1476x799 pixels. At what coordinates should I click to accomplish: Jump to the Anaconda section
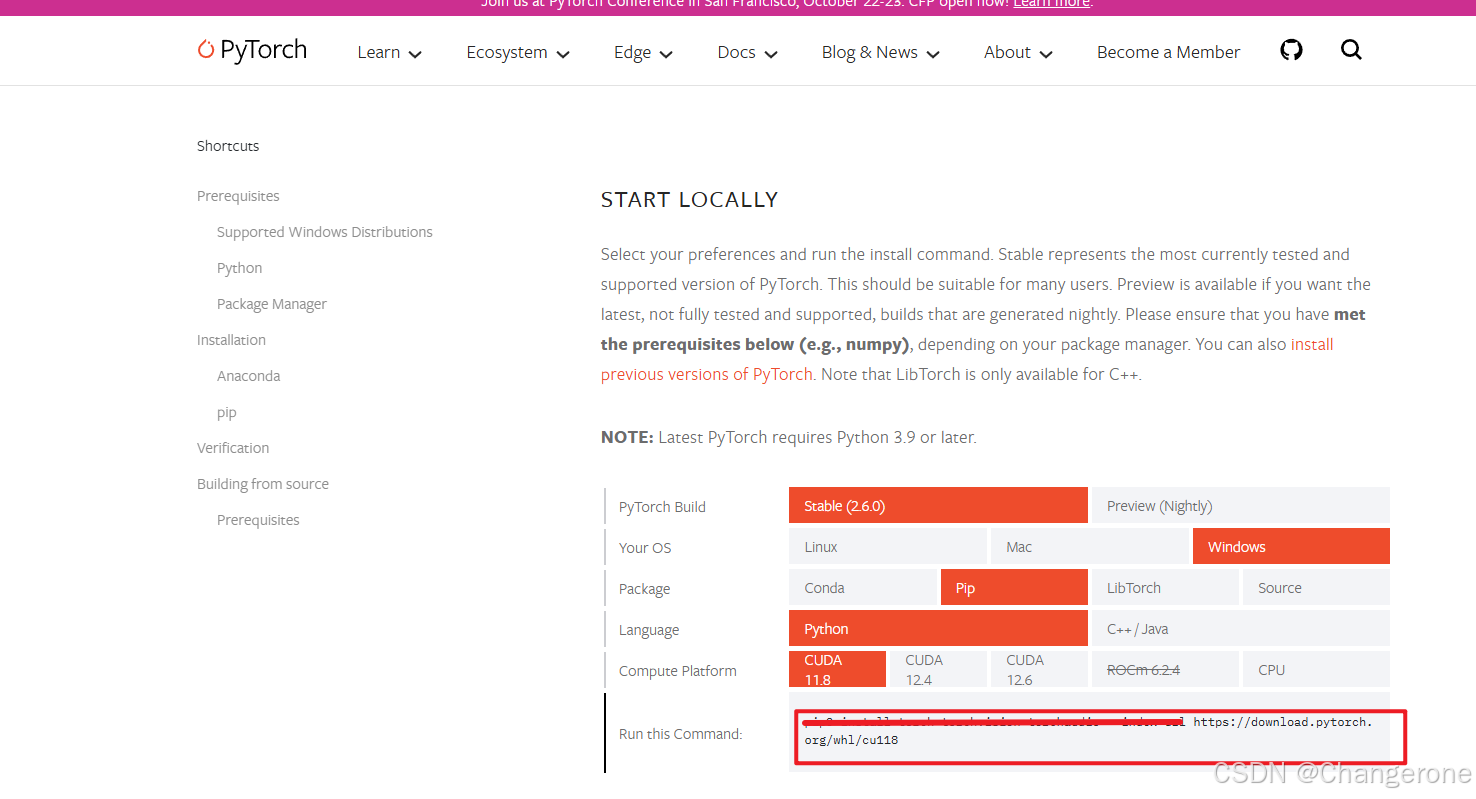click(249, 376)
